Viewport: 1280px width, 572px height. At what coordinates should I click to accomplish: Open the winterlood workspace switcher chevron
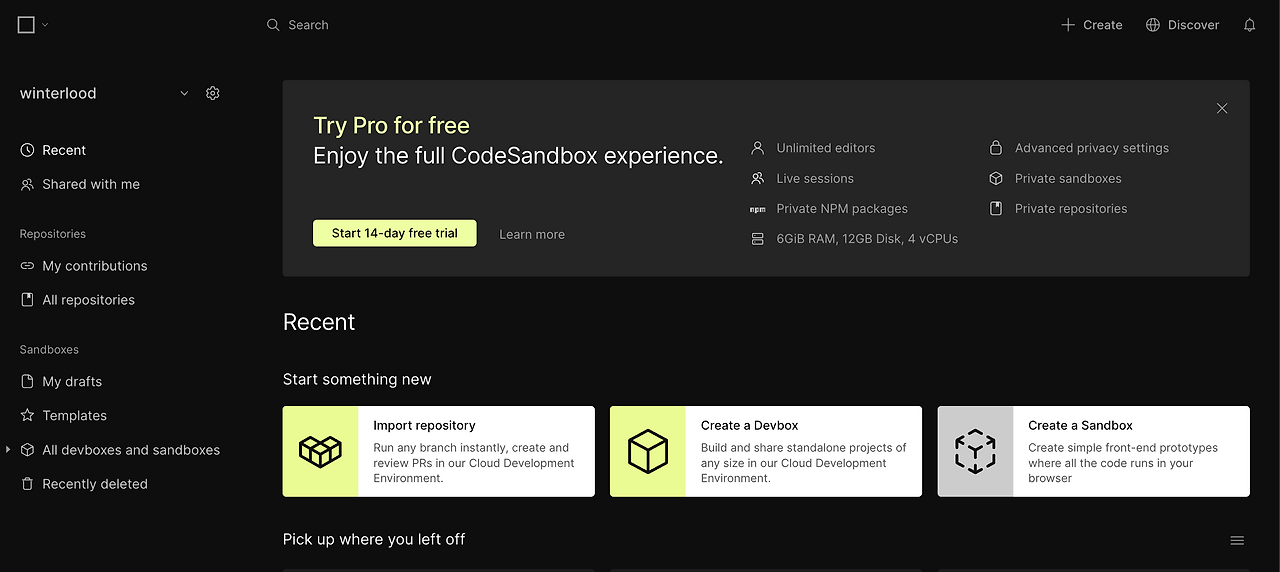click(x=184, y=93)
